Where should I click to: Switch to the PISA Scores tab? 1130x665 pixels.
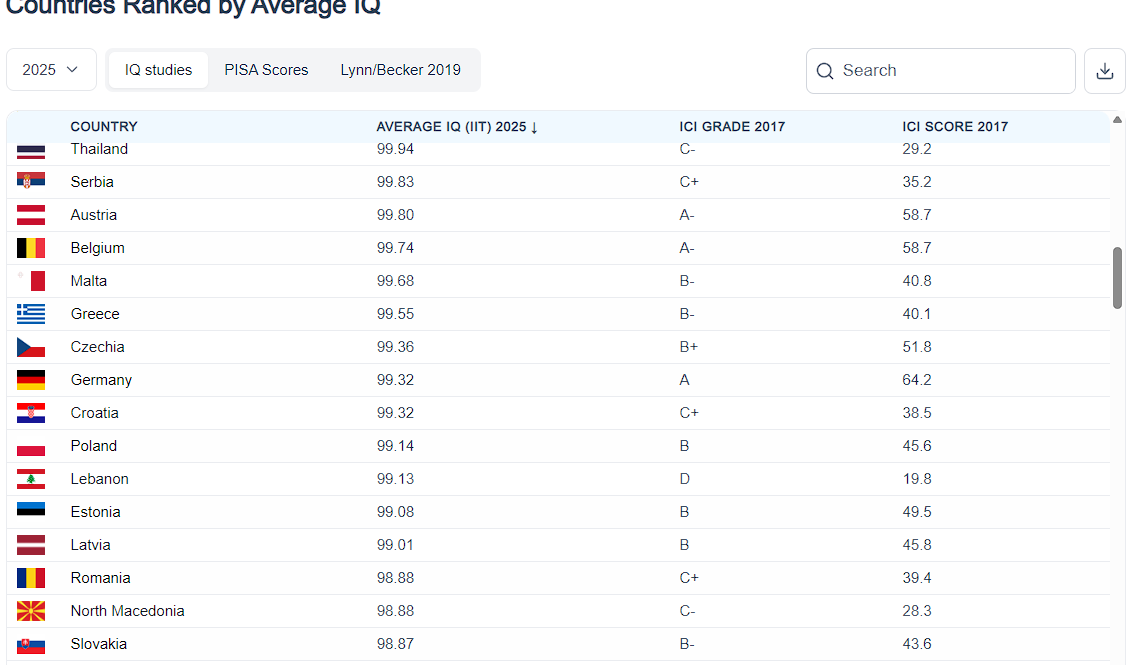click(266, 70)
